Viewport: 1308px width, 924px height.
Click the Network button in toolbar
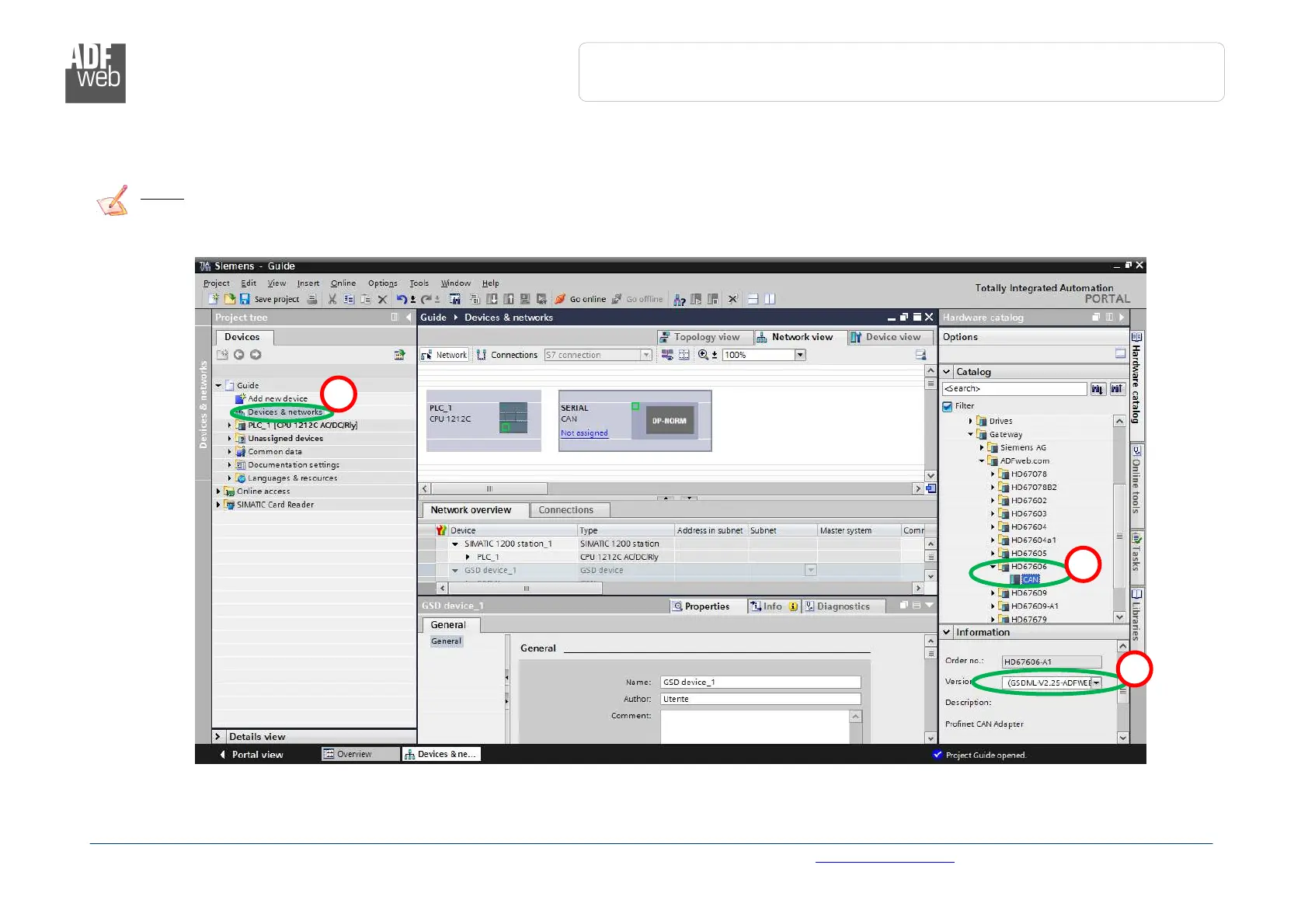tap(444, 355)
